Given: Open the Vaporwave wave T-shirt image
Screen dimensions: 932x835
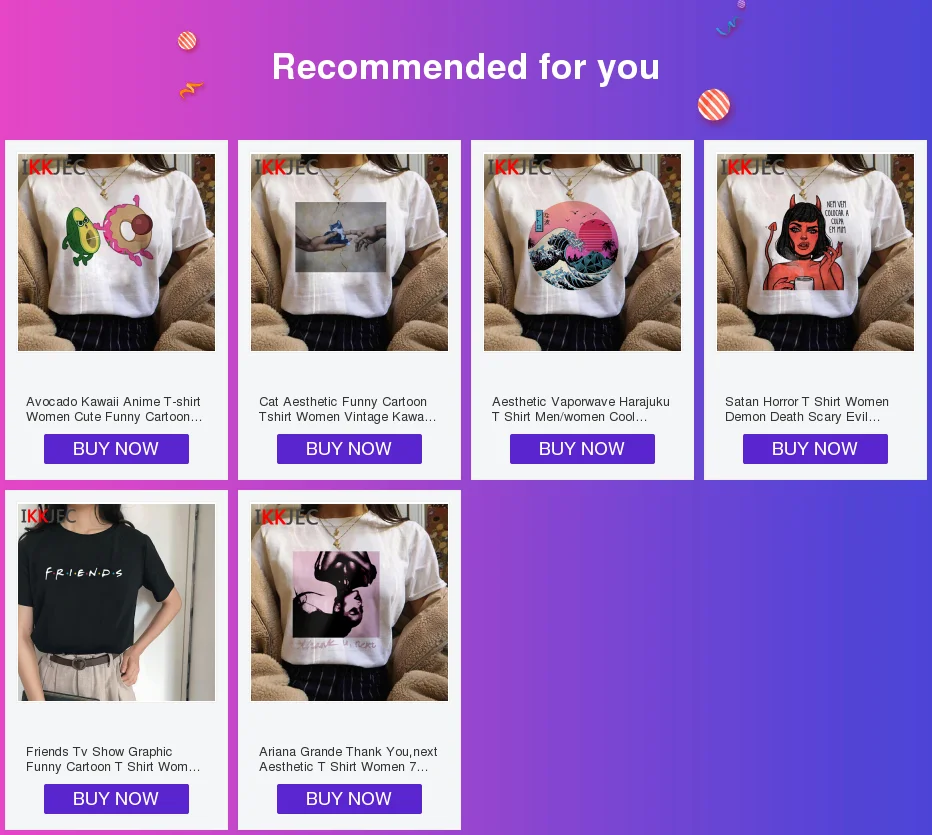Looking at the screenshot, I should pyautogui.click(x=582, y=252).
